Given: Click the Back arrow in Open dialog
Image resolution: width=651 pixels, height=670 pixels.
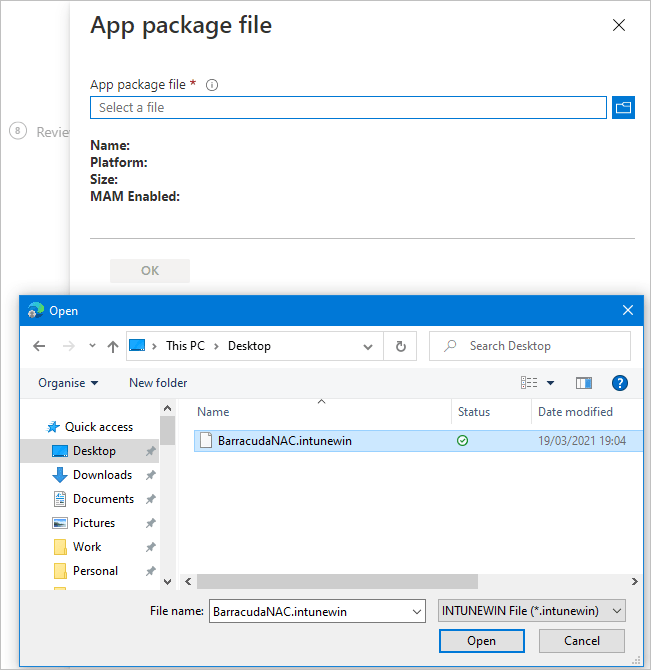Looking at the screenshot, I should coord(39,346).
